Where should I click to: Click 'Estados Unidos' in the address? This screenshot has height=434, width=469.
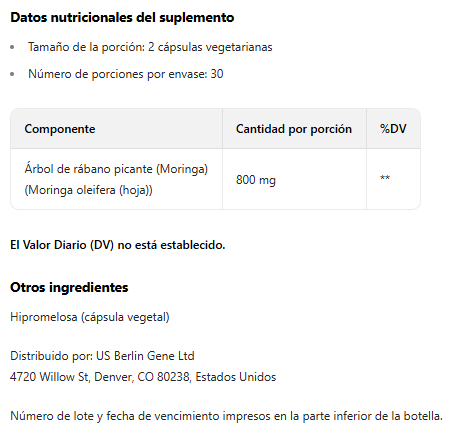[236, 377]
